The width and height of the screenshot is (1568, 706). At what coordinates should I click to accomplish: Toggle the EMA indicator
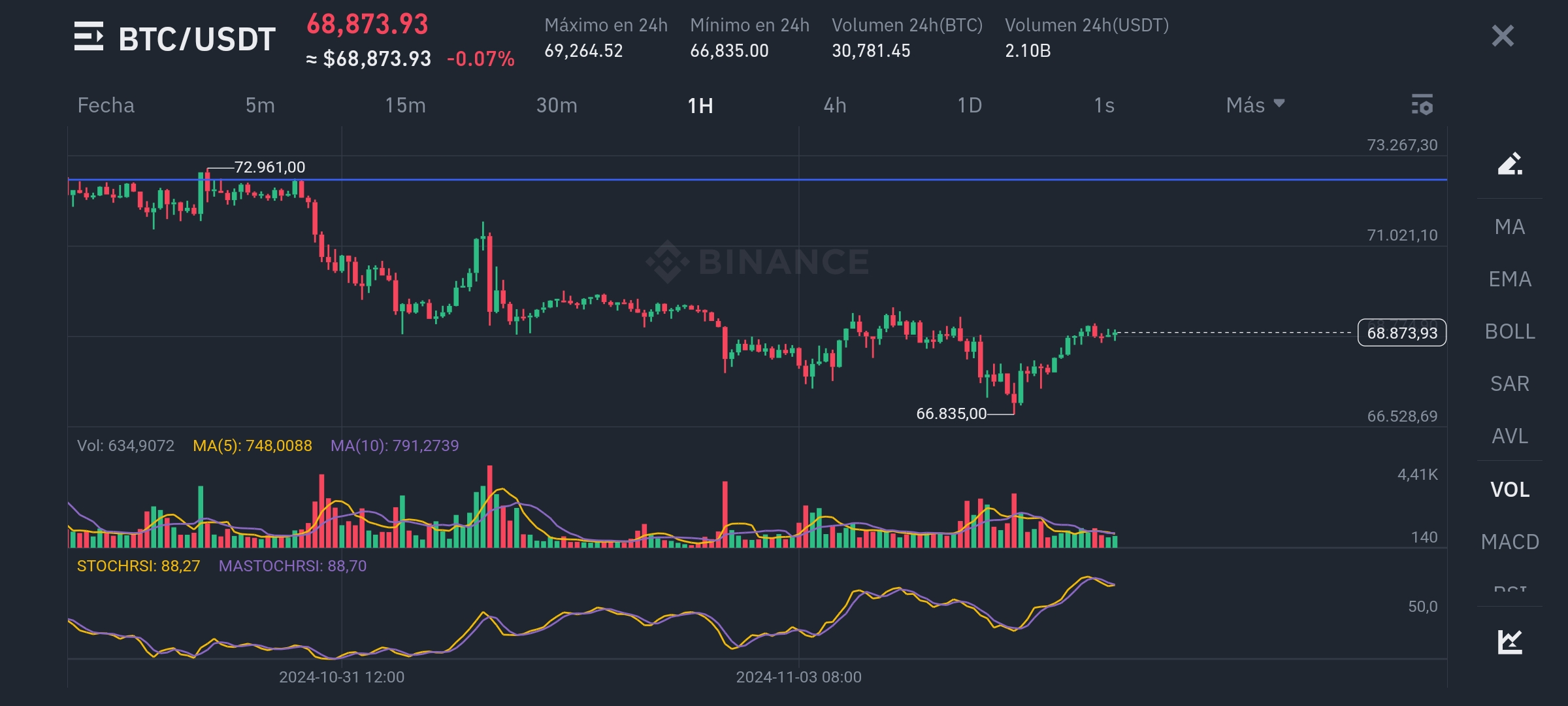pyautogui.click(x=1510, y=279)
